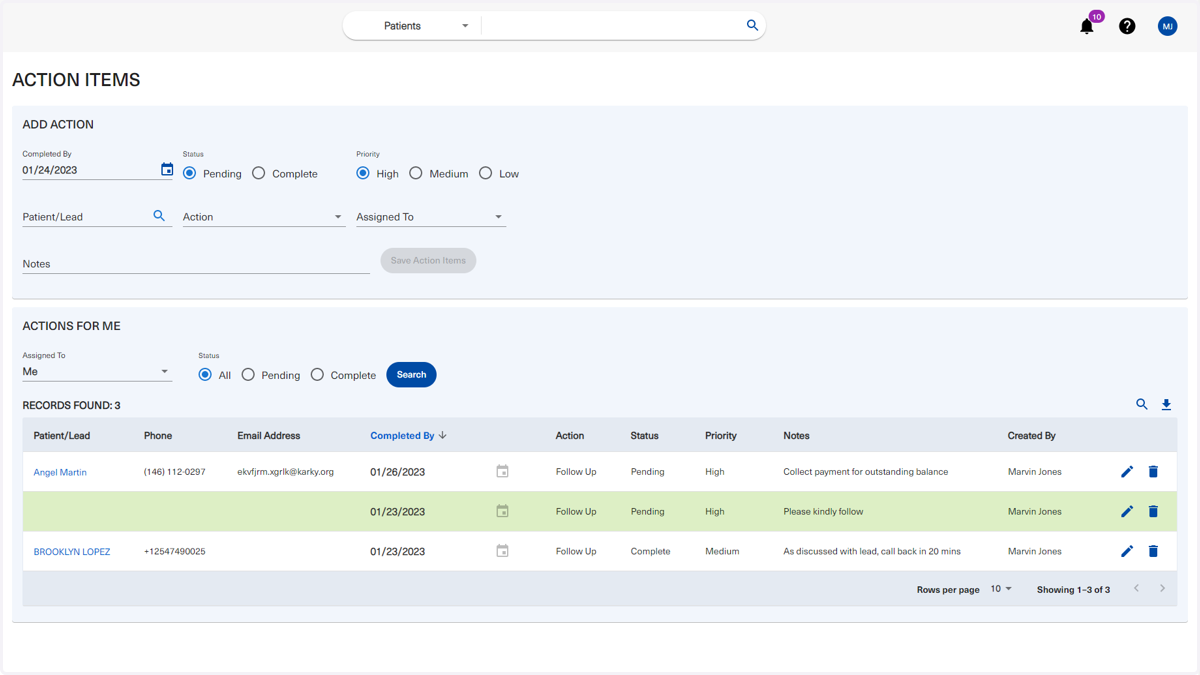Open calendar icon in BROOKLYN LOPEZ row
Image resolution: width=1200 pixels, height=675 pixels.
click(x=503, y=551)
